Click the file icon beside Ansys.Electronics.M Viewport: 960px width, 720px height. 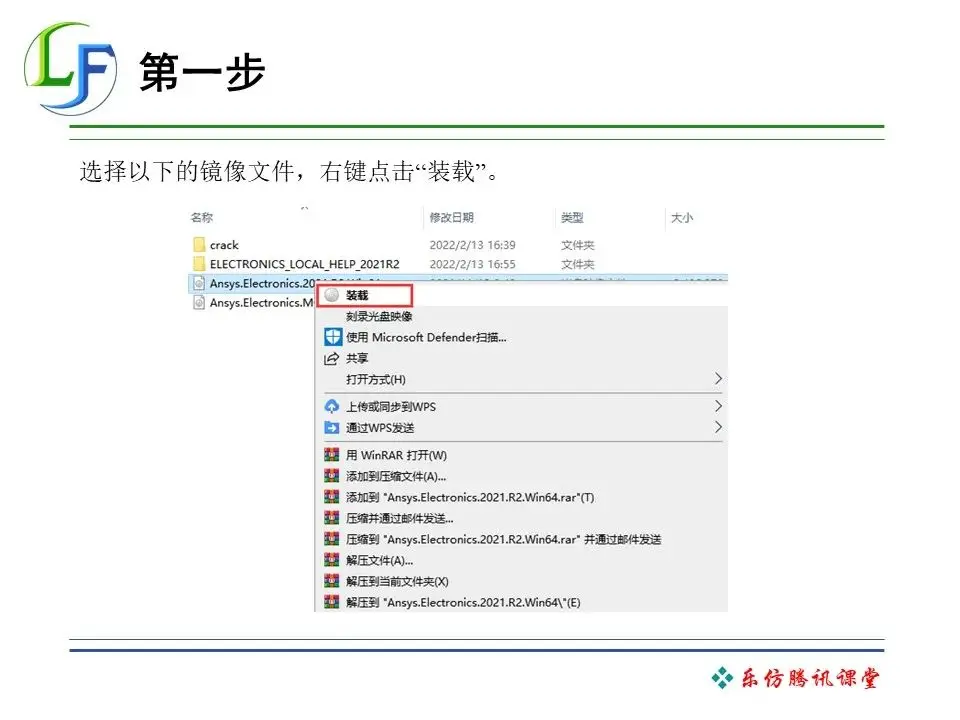pos(198,302)
